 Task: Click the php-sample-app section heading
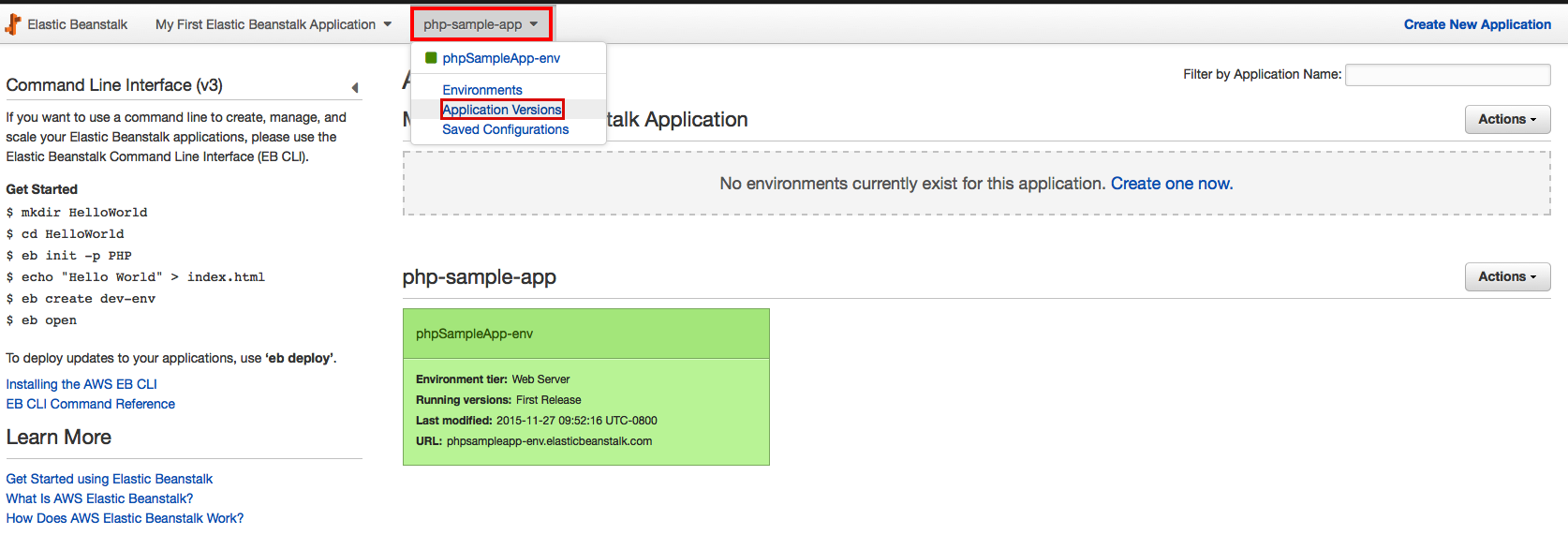[480, 277]
